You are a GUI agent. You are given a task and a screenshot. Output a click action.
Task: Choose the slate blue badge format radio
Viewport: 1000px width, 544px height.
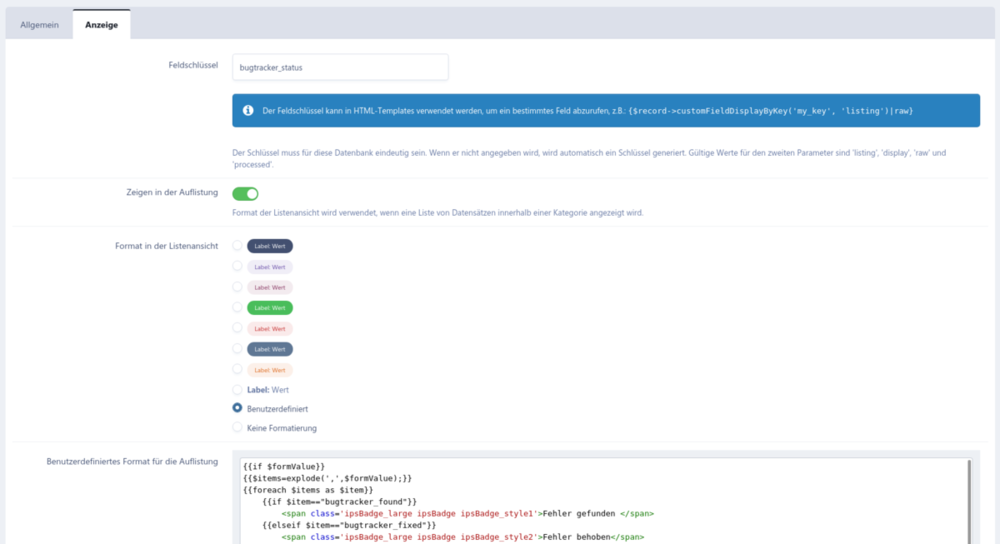(x=237, y=348)
